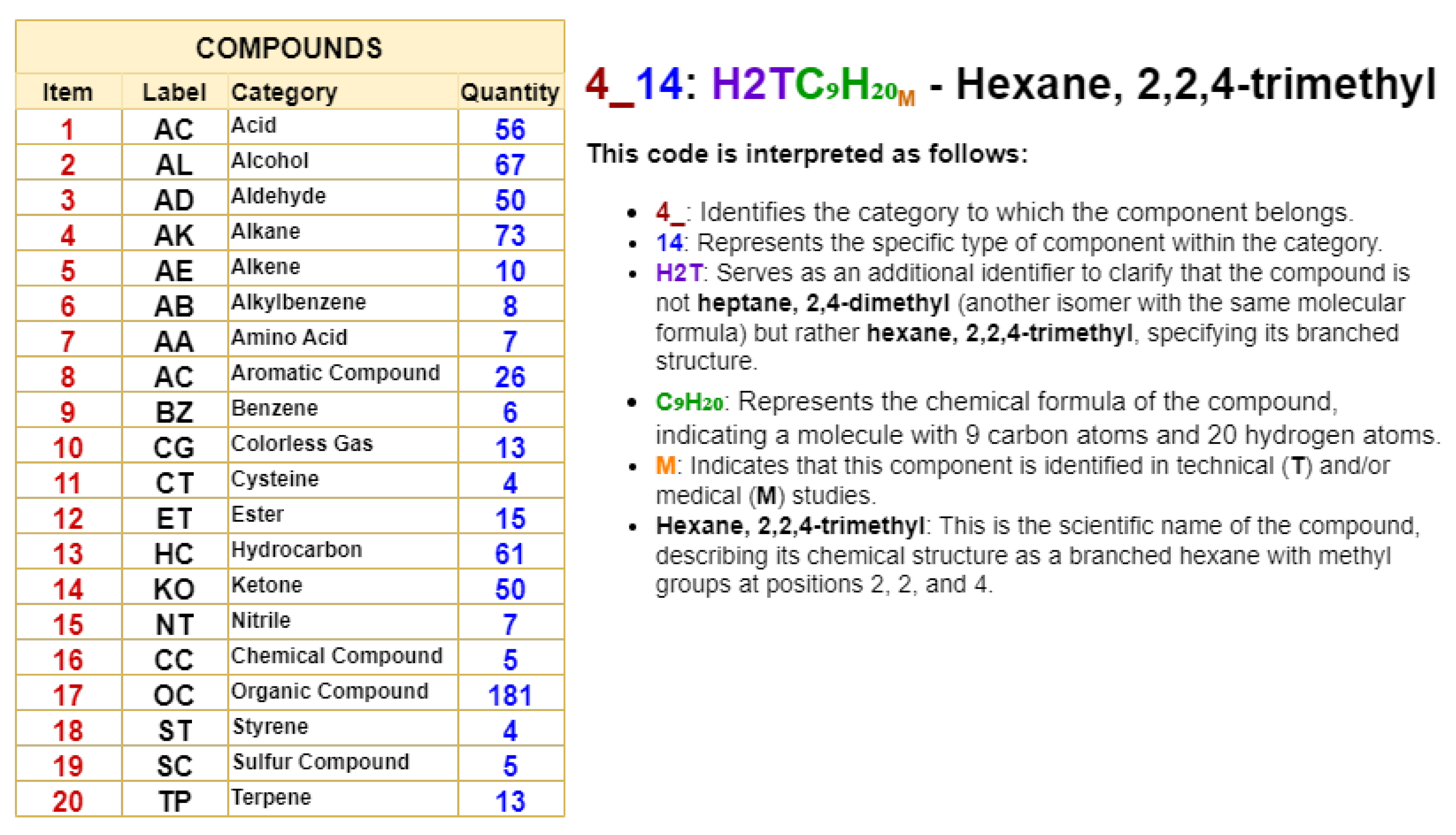Select the Label column header
Screen dimensions: 1456x835
(174, 92)
